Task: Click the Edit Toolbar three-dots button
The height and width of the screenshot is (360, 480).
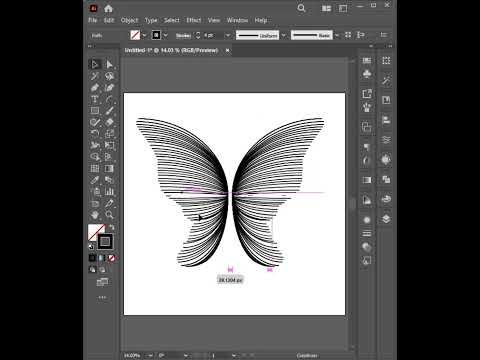Action: pos(102,297)
